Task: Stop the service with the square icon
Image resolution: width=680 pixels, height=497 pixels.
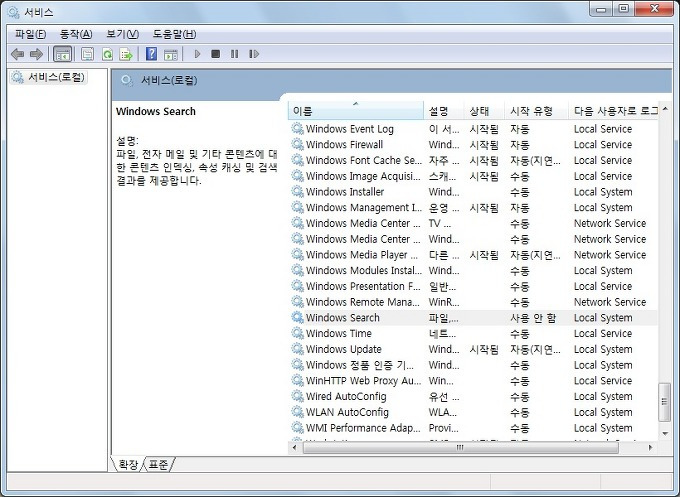Action: pyautogui.click(x=216, y=54)
